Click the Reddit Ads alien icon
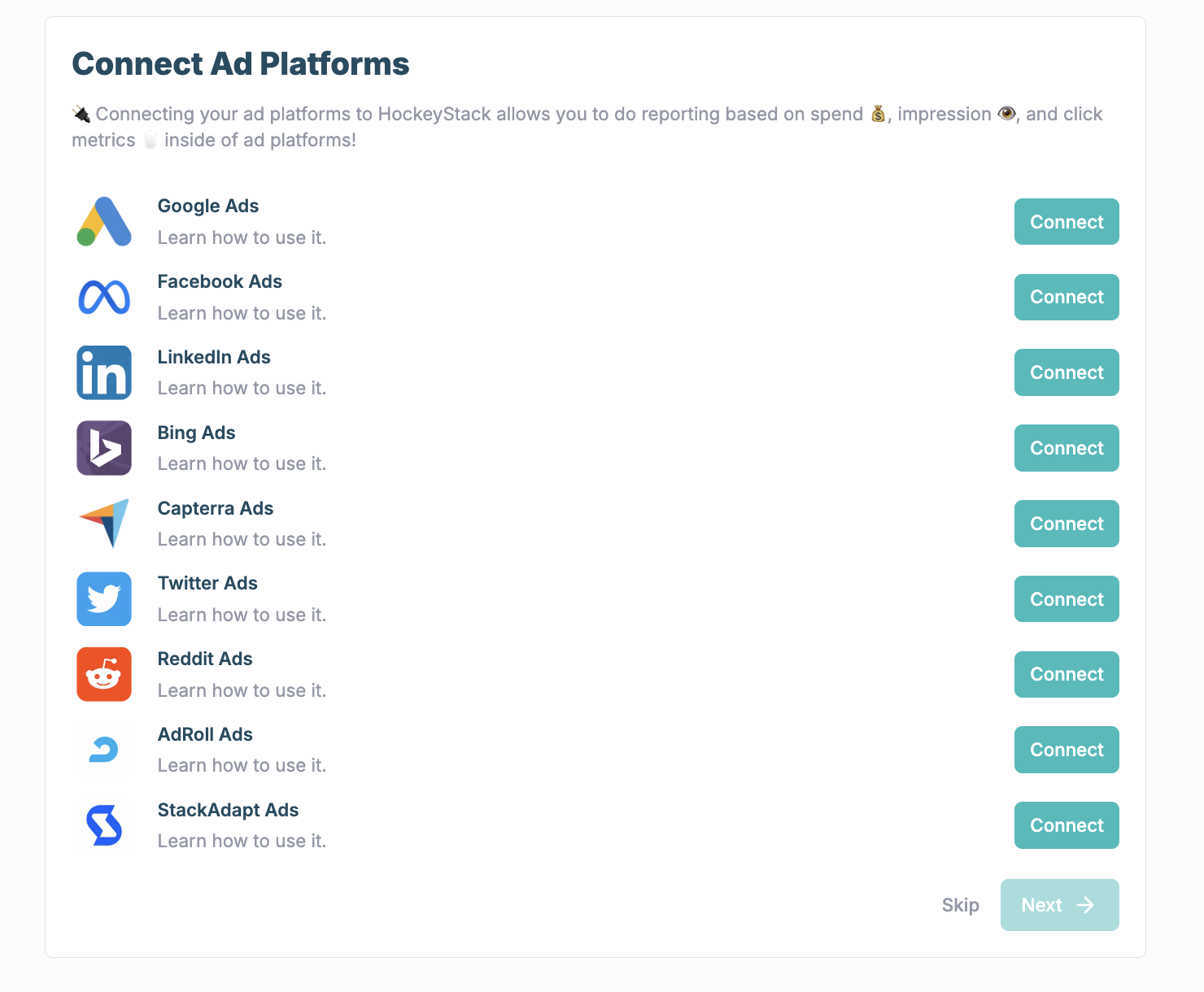The height and width of the screenshot is (992, 1204). pos(104,674)
